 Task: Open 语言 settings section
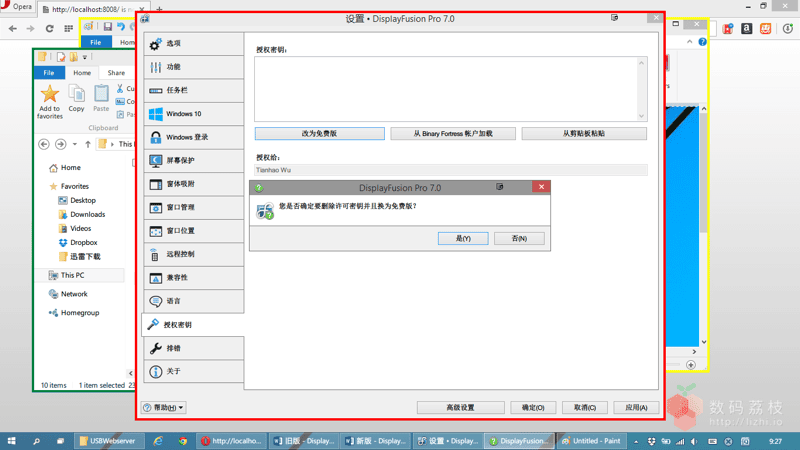click(194, 301)
